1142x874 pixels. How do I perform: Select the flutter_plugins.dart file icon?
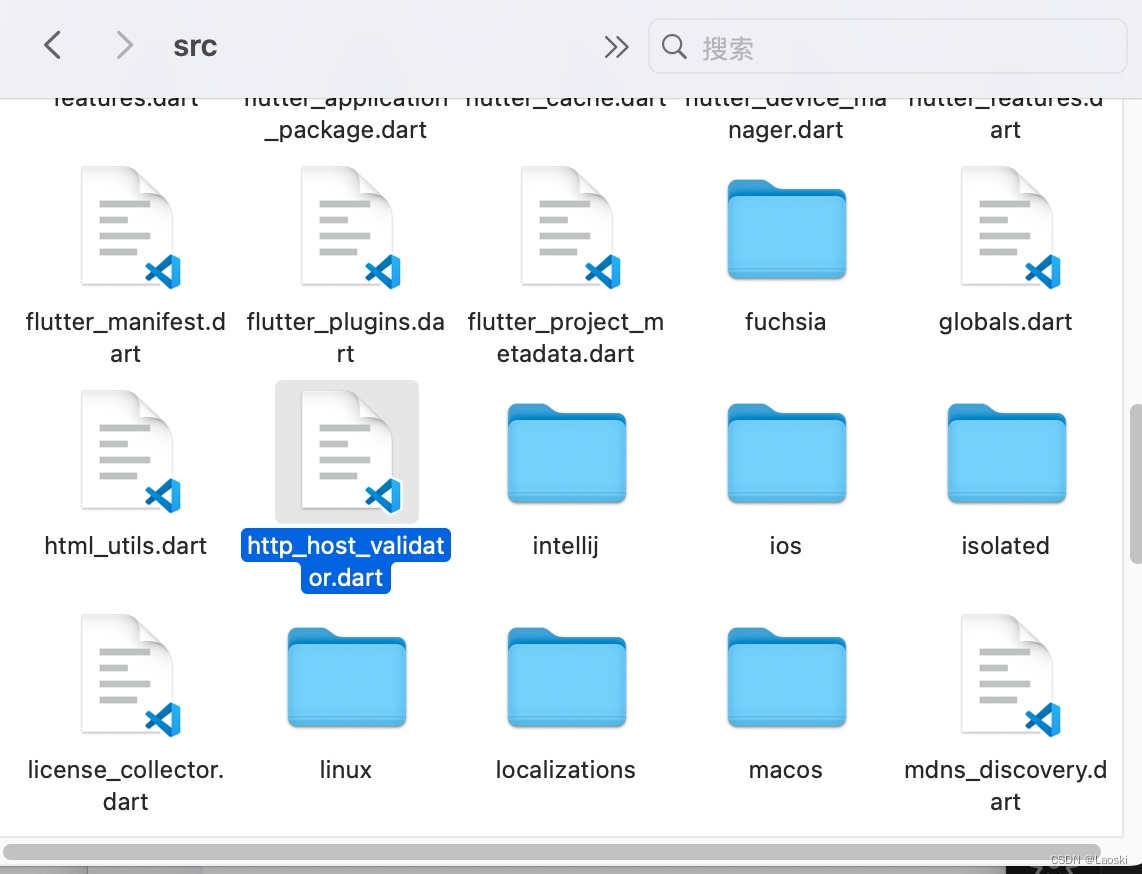[350, 228]
